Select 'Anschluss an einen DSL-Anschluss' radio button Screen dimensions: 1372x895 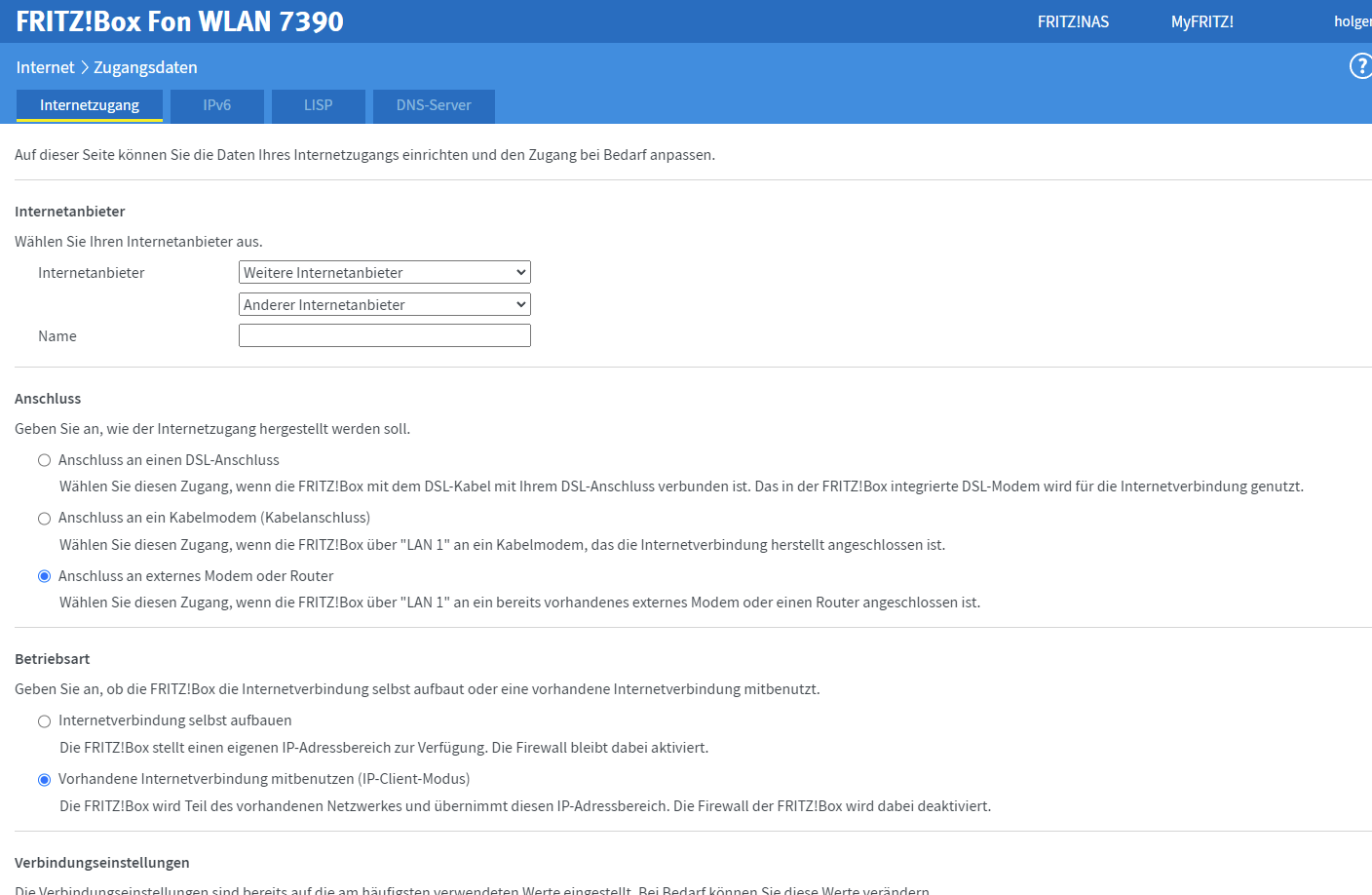pyautogui.click(x=44, y=460)
